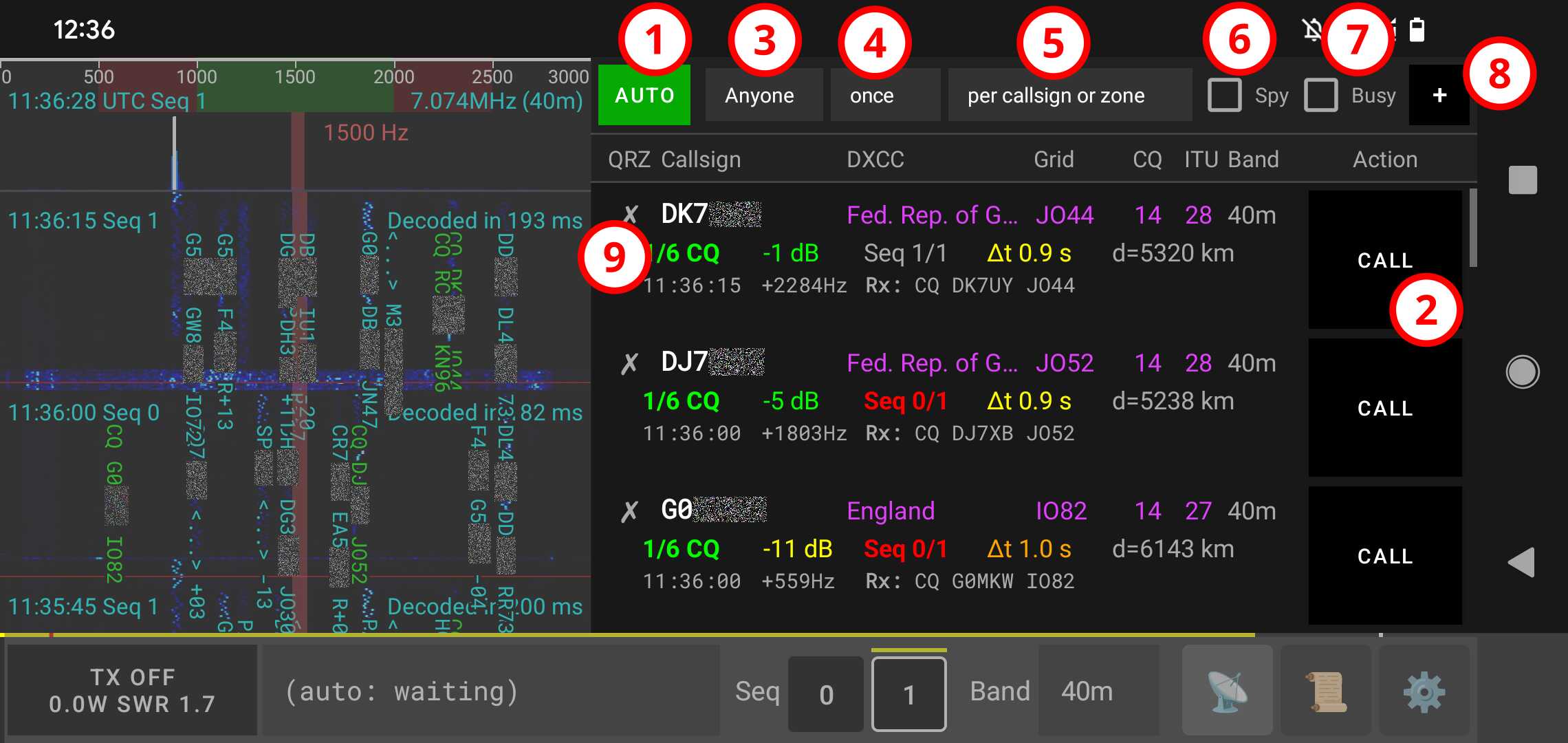1568x743 pixels.
Task: Toggle AUTO mode off
Action: [x=643, y=95]
